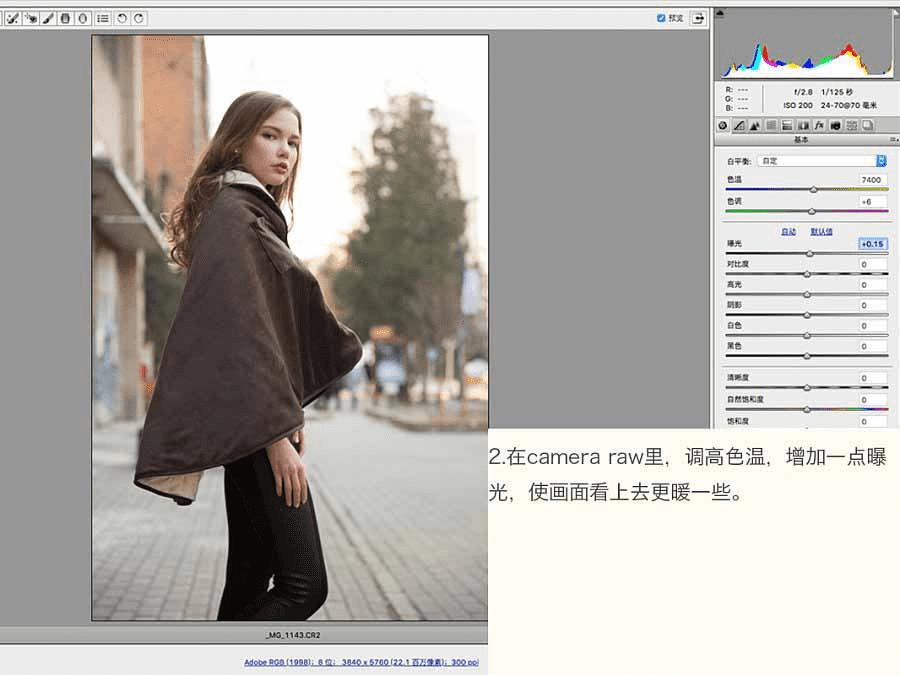Screen dimensions: 900x675
Task: Click the 默认值 default link
Action: click(x=821, y=231)
